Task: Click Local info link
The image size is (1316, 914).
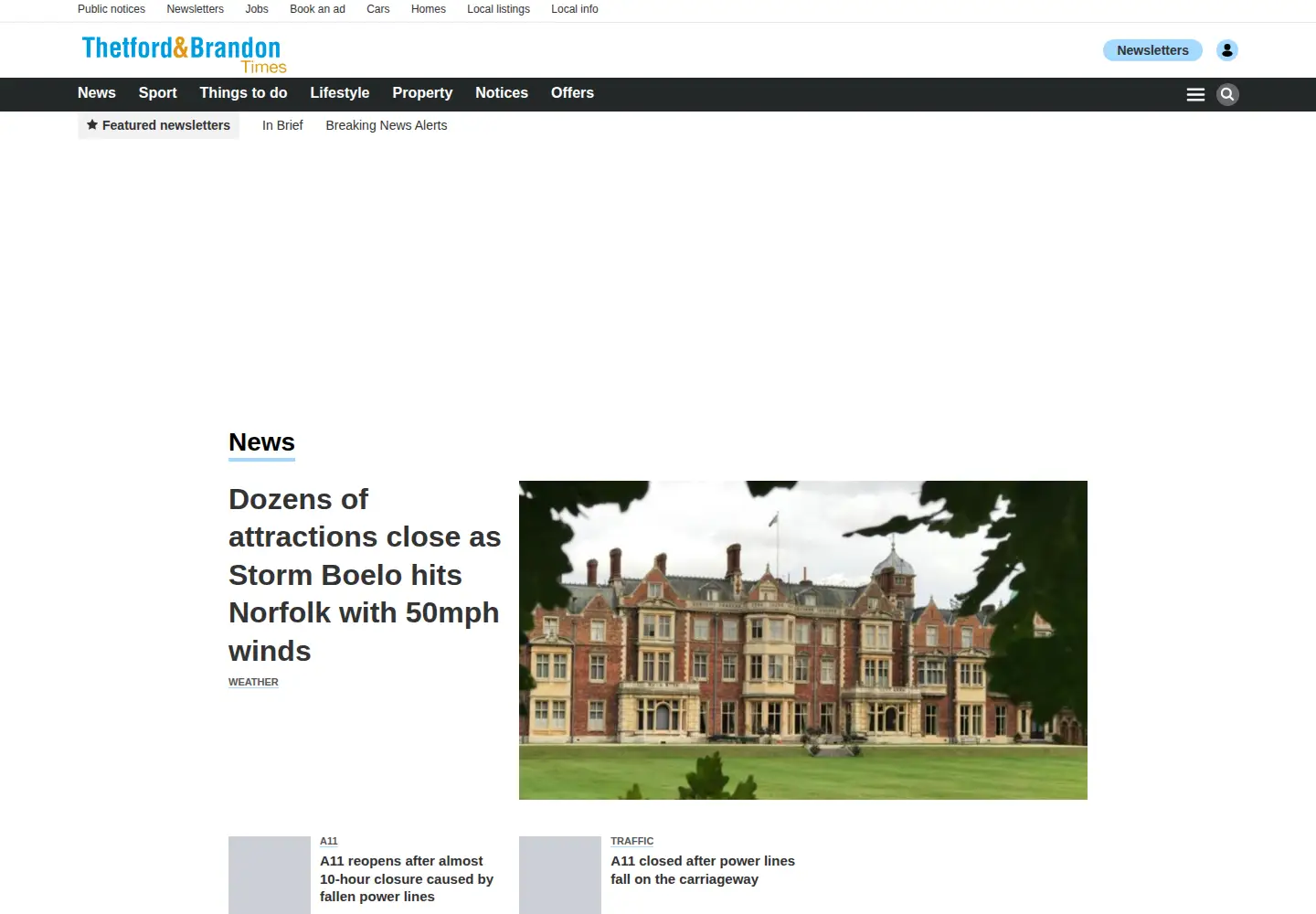Action: [x=575, y=9]
